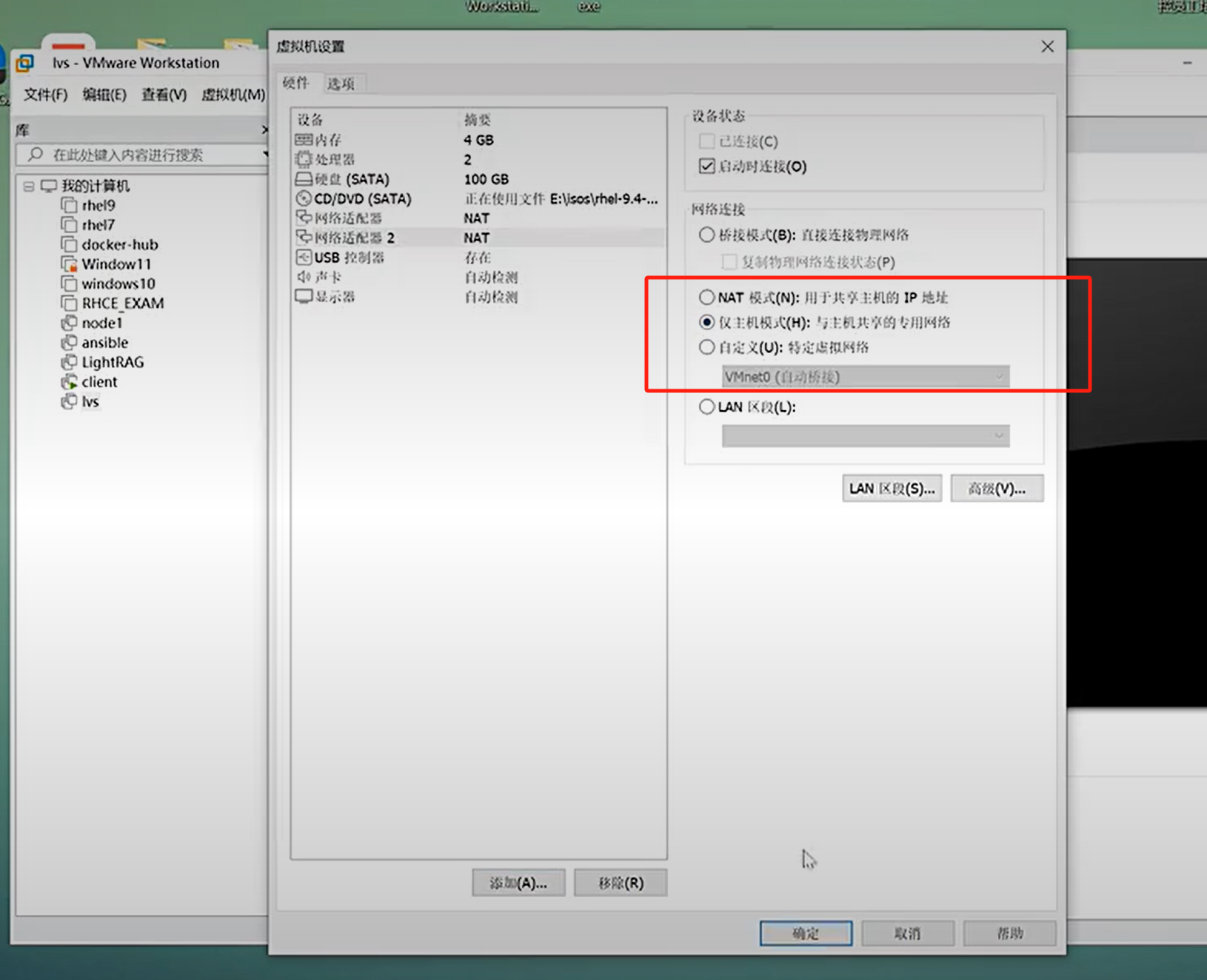1207x980 pixels.
Task: Click the Add (A)... button
Action: (x=518, y=882)
